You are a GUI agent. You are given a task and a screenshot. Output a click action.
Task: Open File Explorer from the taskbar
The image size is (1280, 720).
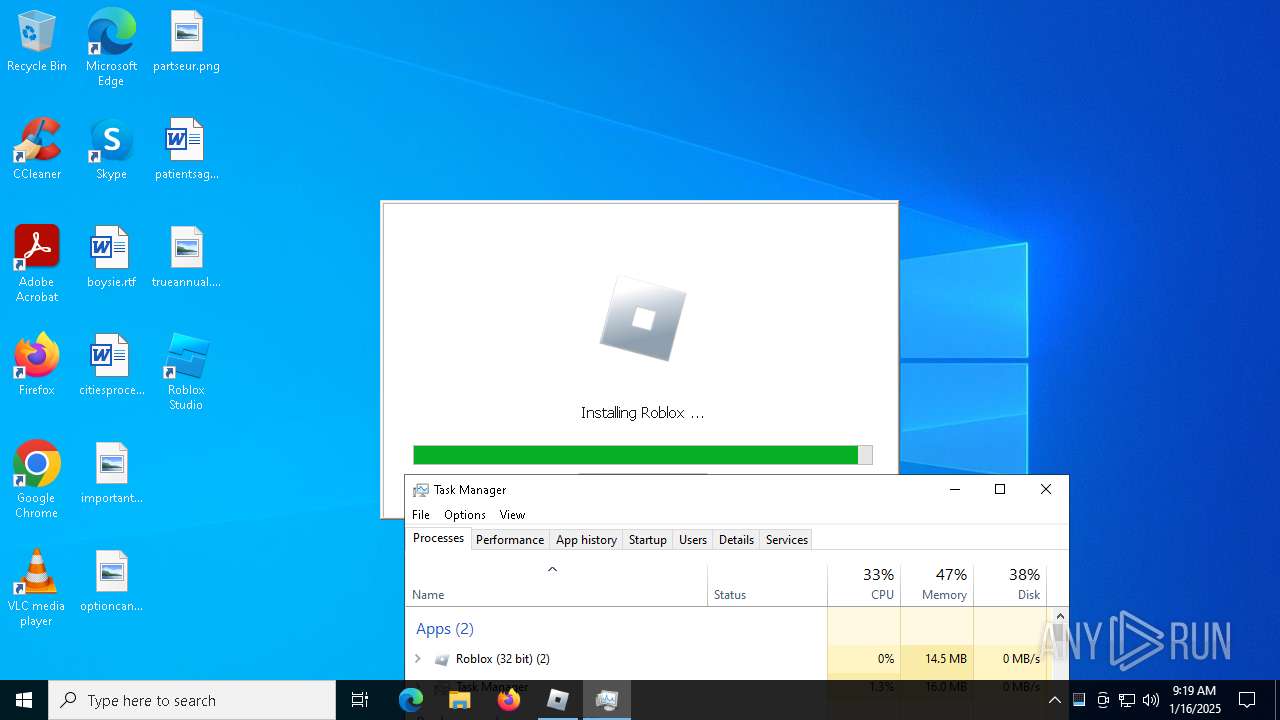coord(460,700)
